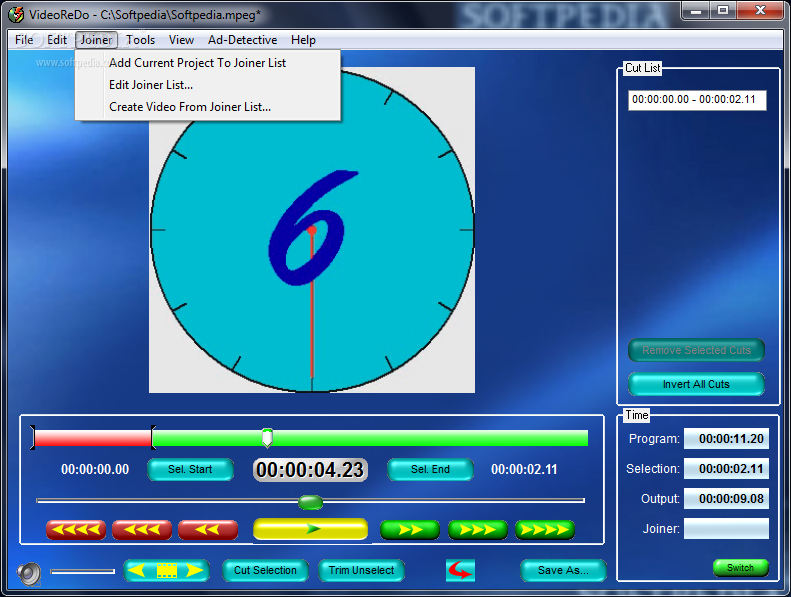Choose Create Video From Joiner List...
This screenshot has width=791, height=597.
coord(207,107)
